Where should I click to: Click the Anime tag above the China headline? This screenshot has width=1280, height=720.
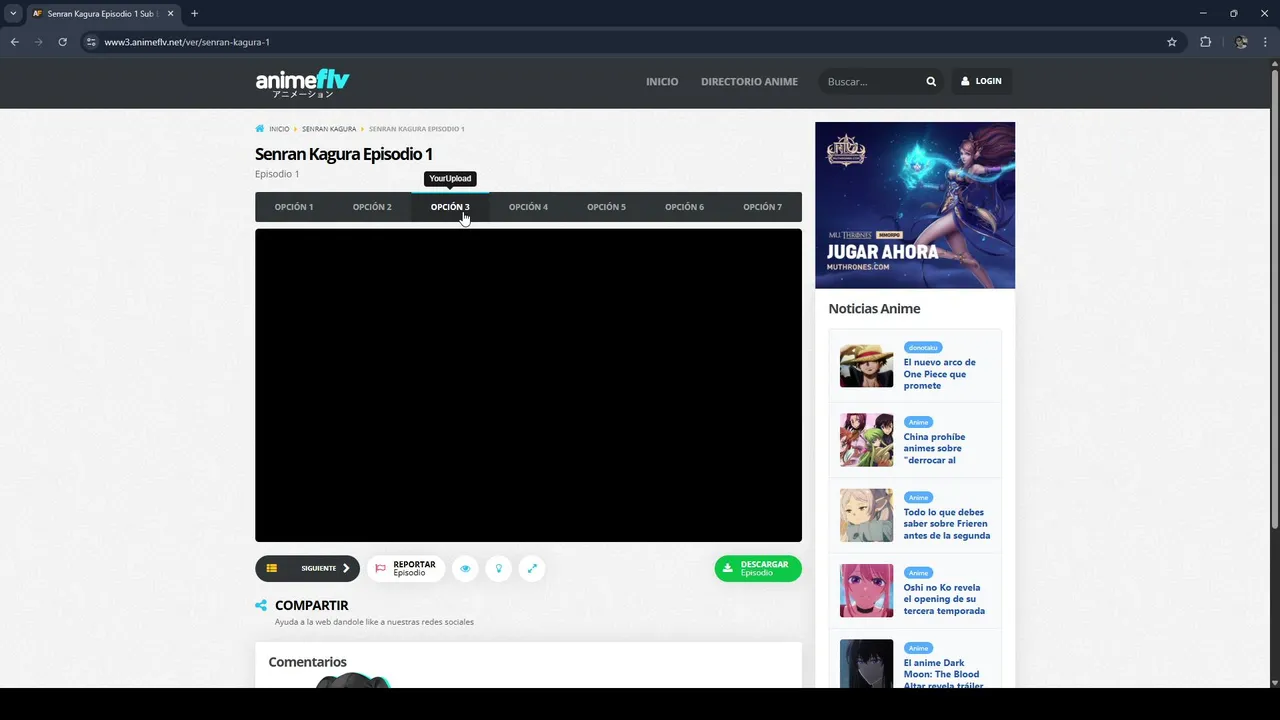click(918, 422)
